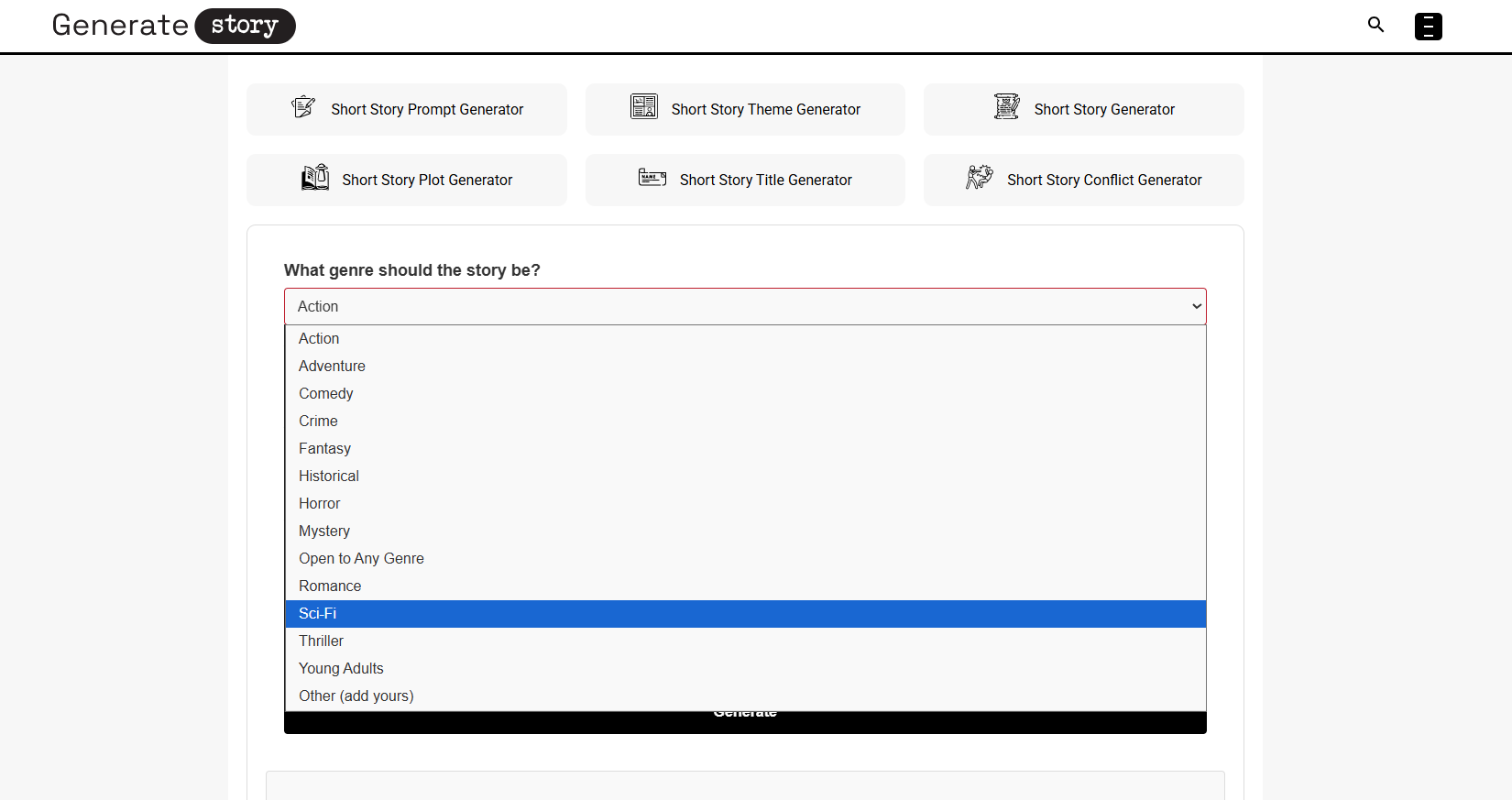This screenshot has height=800, width=1512.
Task: Choose Young Adults from the list
Action: (341, 669)
